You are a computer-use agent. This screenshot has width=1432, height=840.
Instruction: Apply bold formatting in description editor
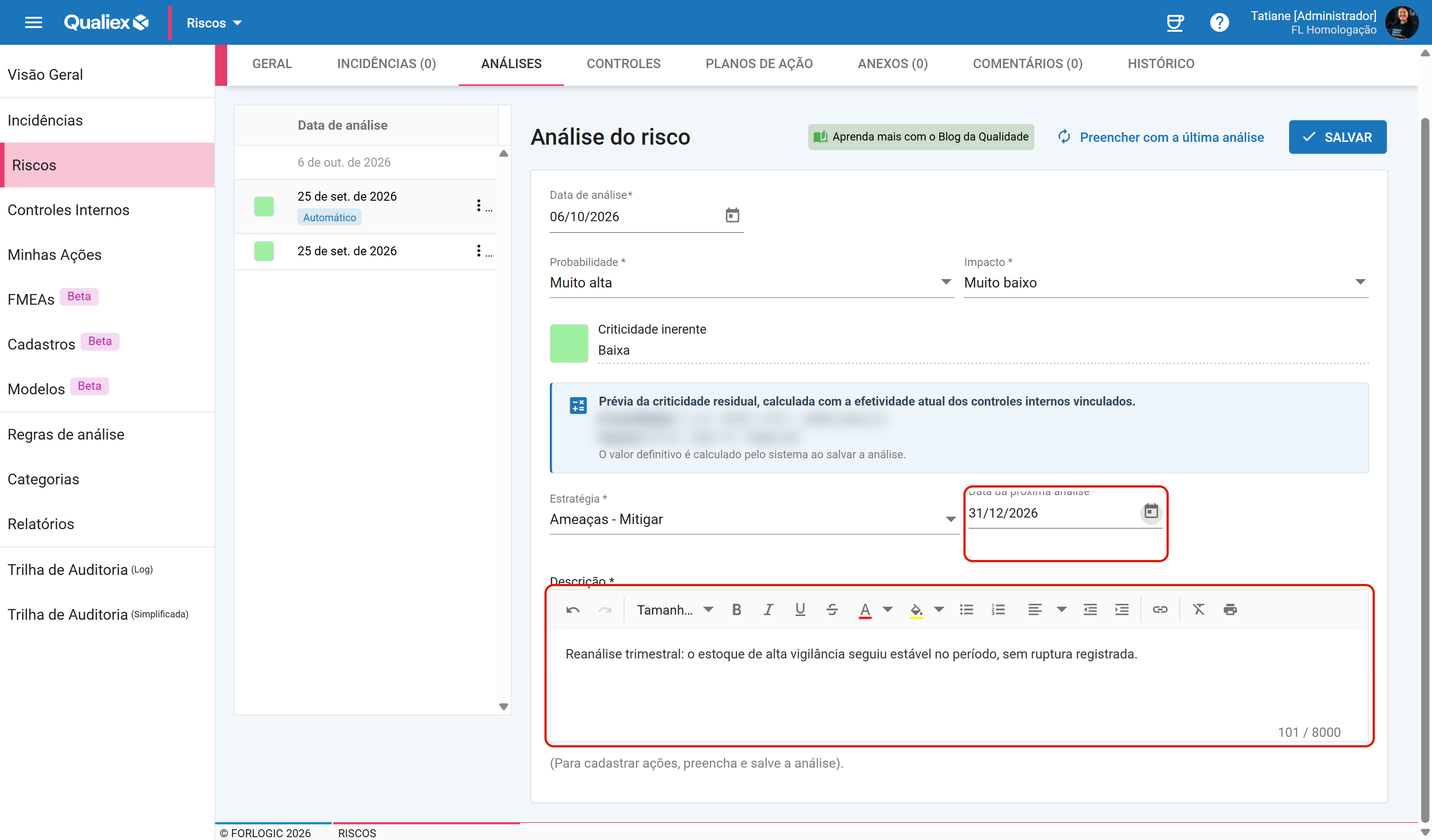tap(737, 610)
